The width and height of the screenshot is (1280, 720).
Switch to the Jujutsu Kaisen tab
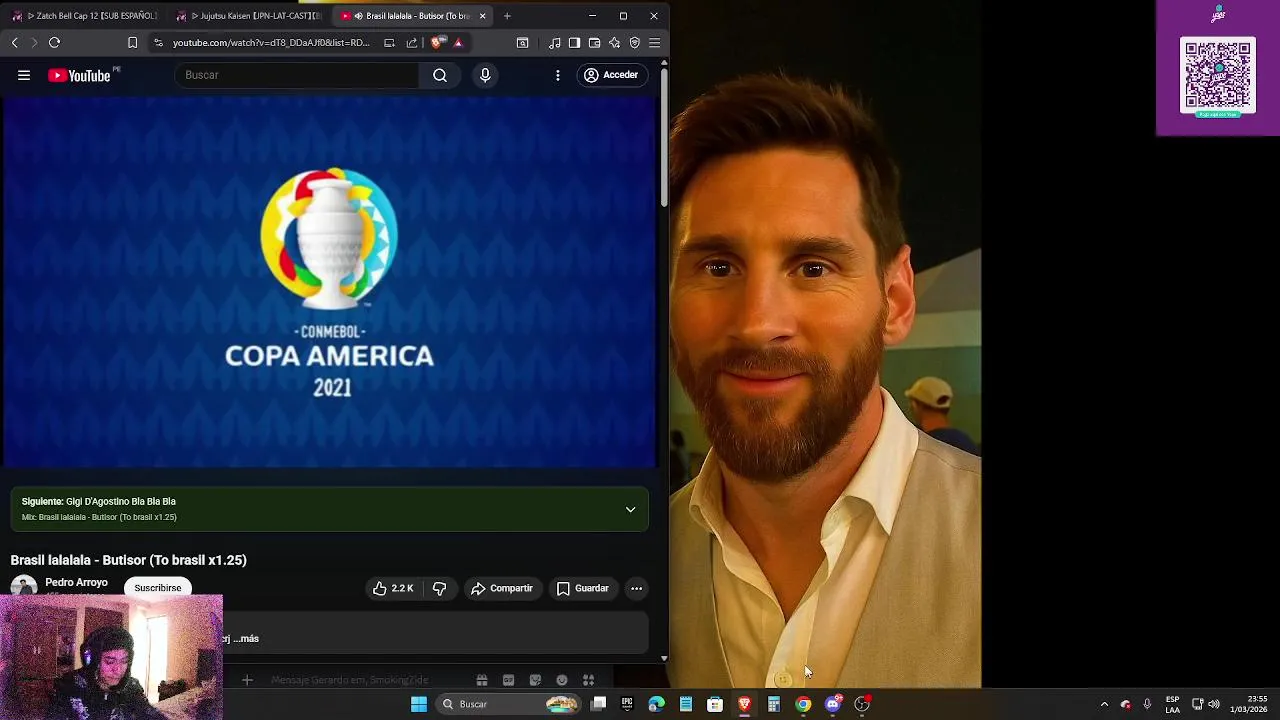(250, 16)
